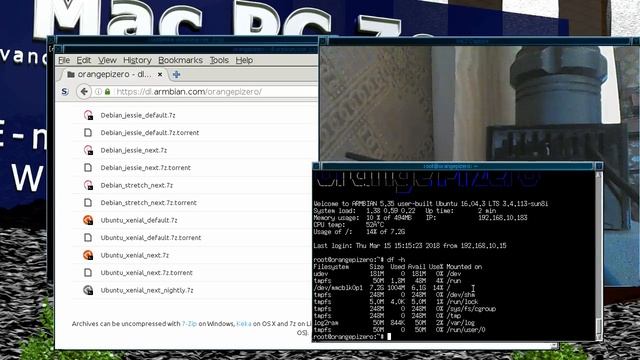
Task: Select the orangepizero browser tab
Action: point(113,74)
